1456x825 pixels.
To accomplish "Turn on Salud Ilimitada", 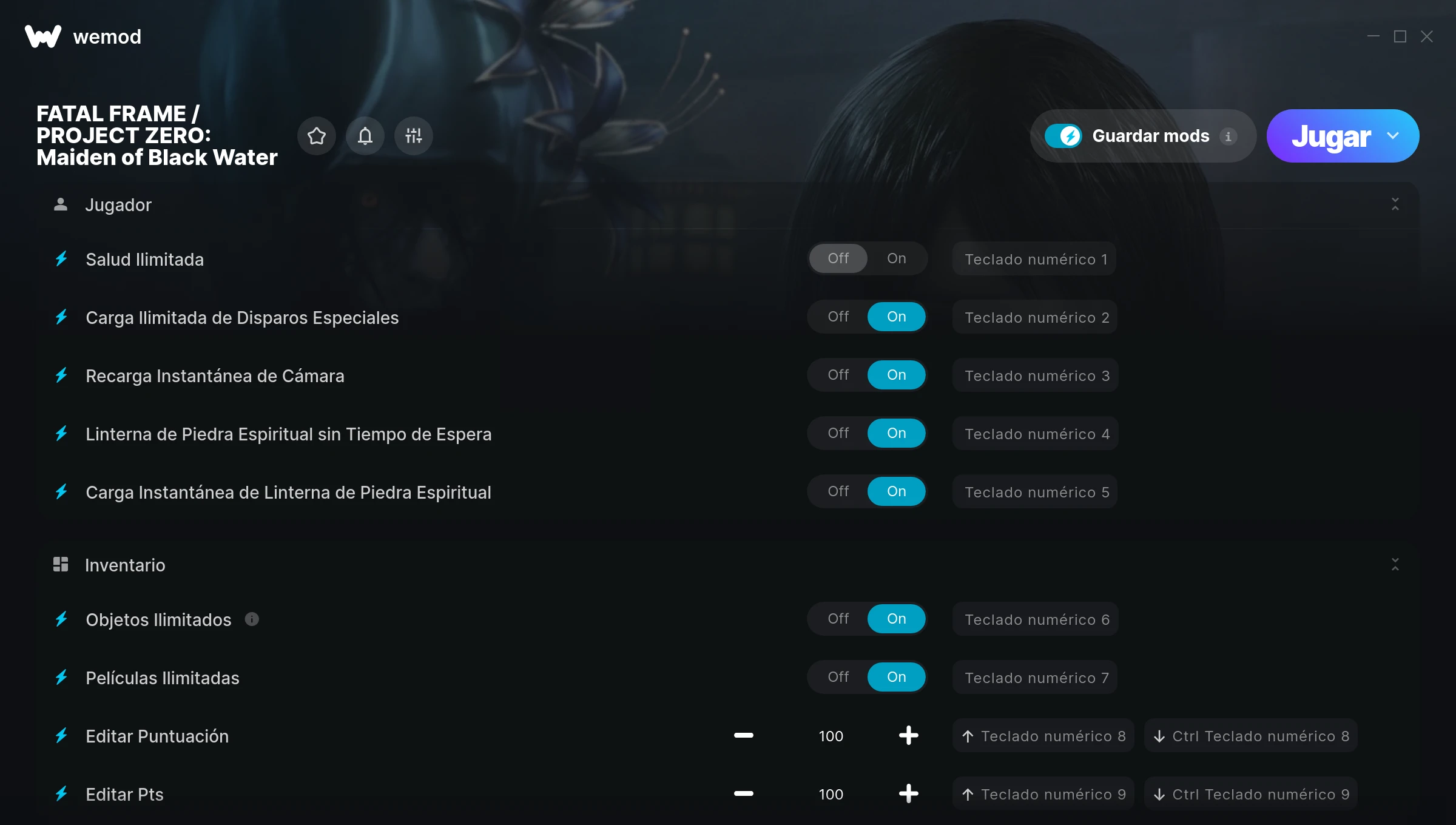I will [x=897, y=258].
